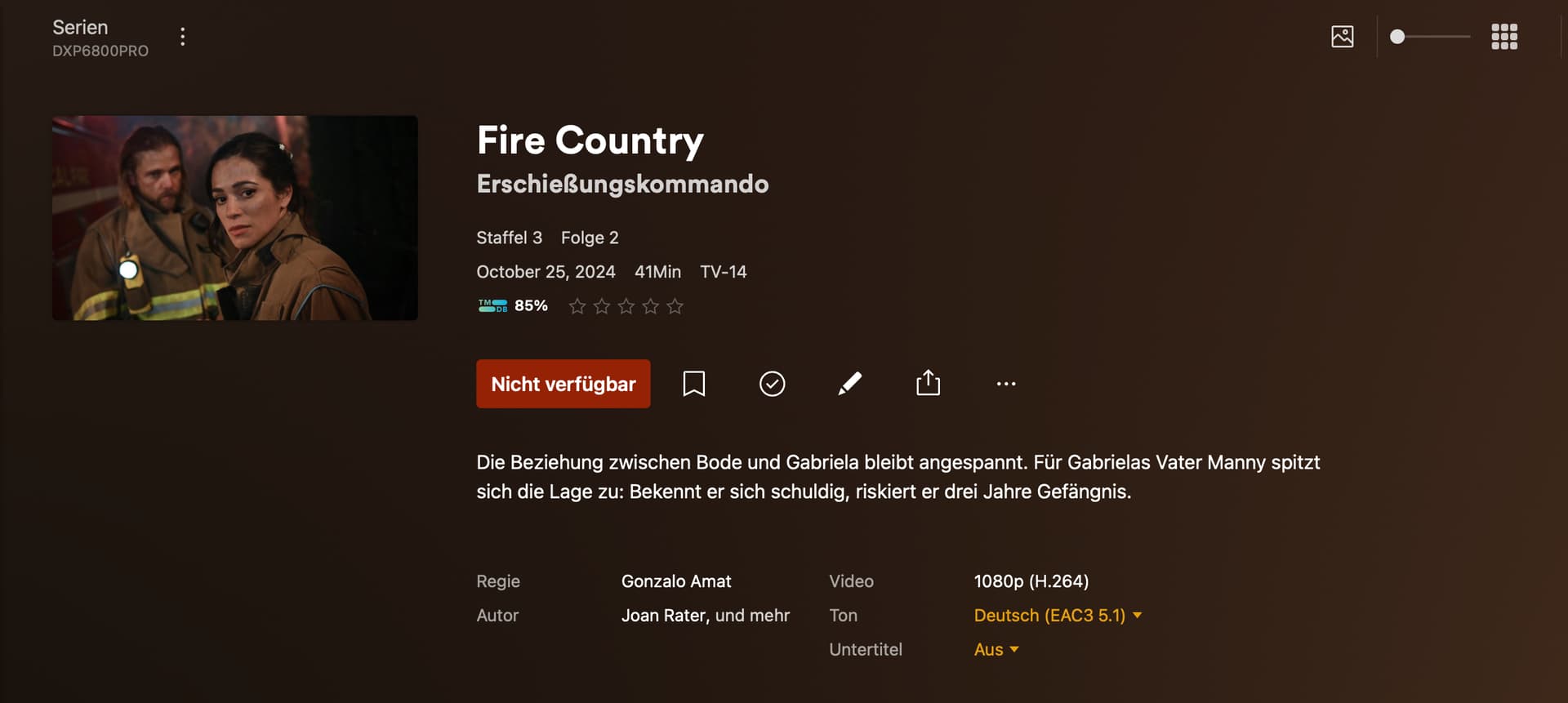Image resolution: width=1568 pixels, height=703 pixels.
Task: Open director Gonzalo Amat link
Action: tap(676, 581)
